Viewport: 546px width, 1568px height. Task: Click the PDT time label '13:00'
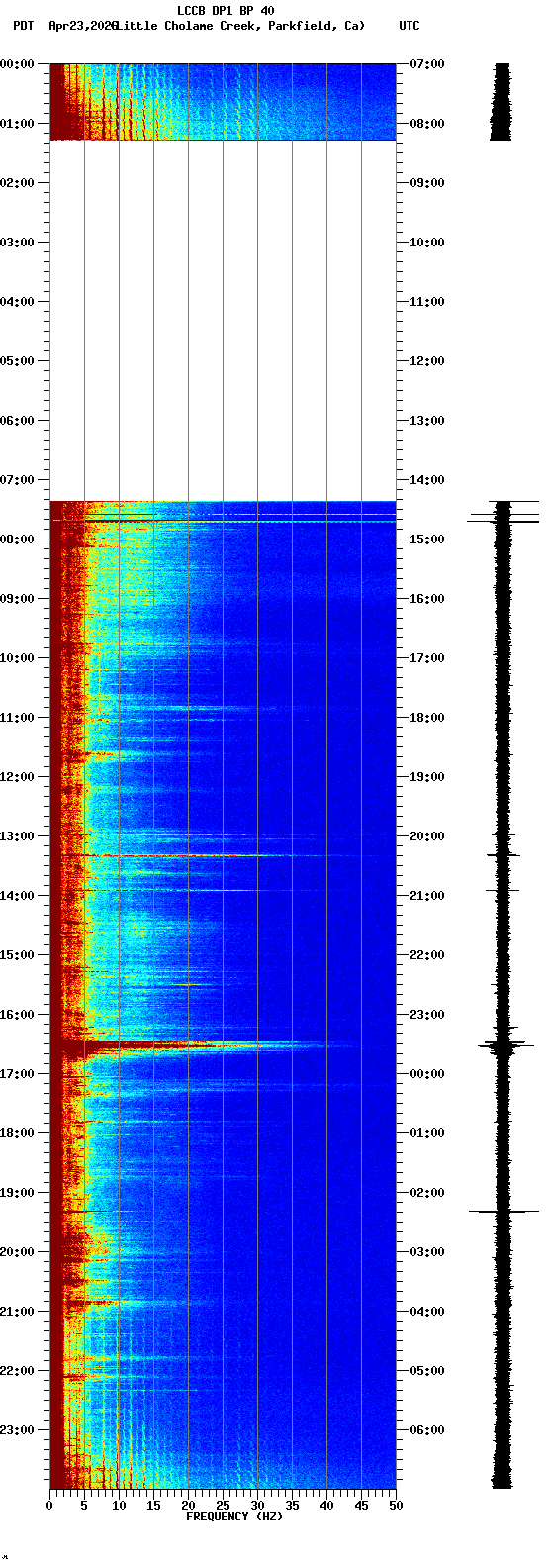pos(17,836)
